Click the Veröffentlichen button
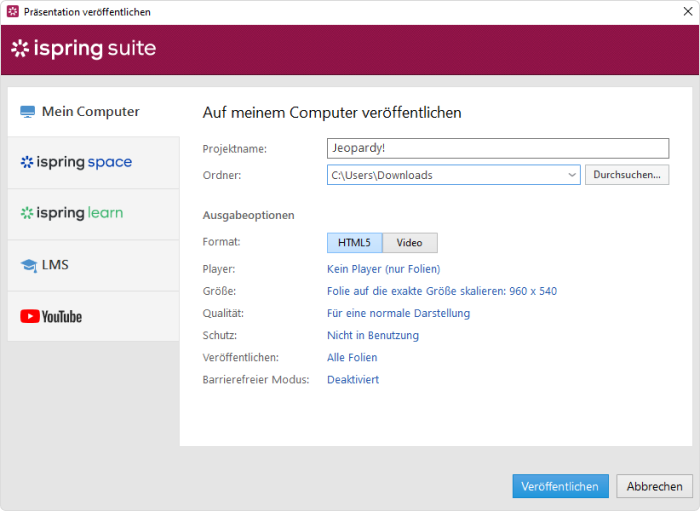This screenshot has height=511, width=700. [560, 486]
